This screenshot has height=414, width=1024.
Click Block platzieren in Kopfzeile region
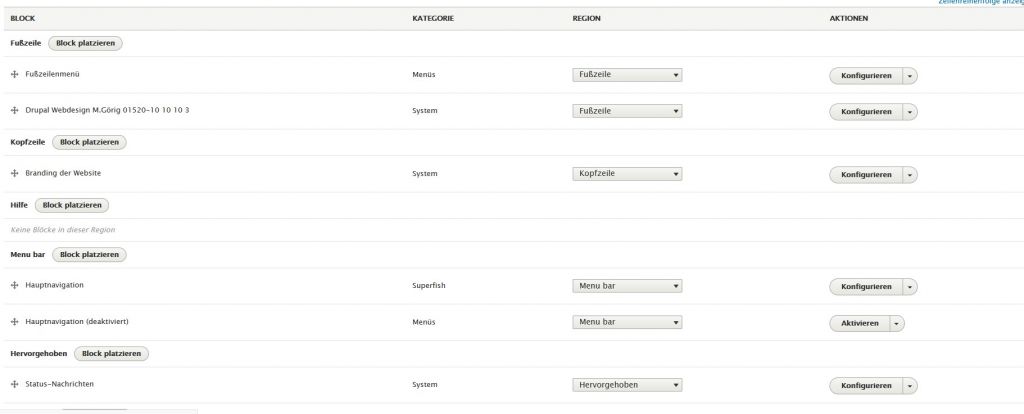(89, 142)
